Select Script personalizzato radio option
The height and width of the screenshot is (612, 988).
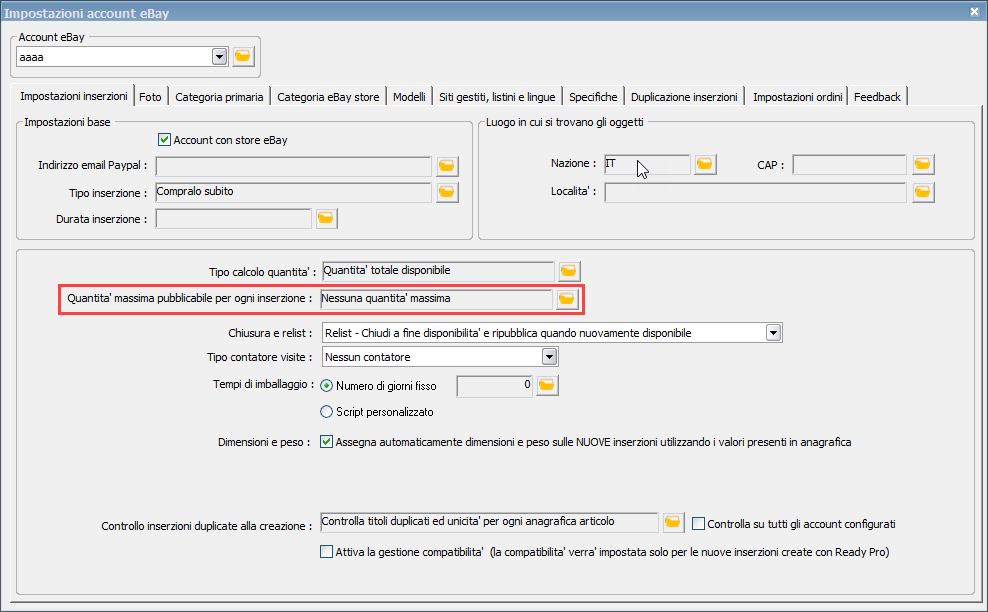click(x=326, y=412)
